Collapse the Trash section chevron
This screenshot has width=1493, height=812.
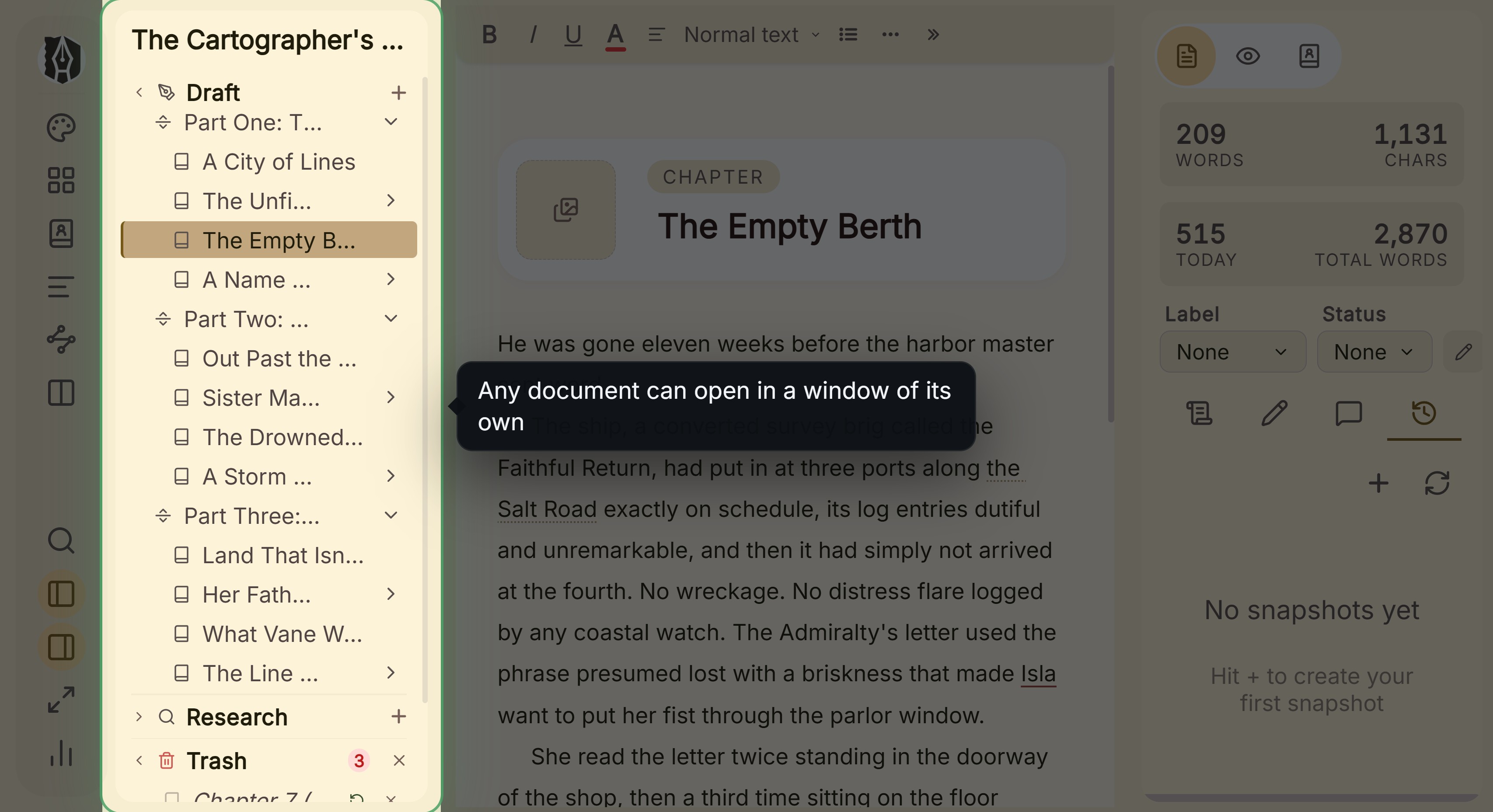tap(139, 760)
